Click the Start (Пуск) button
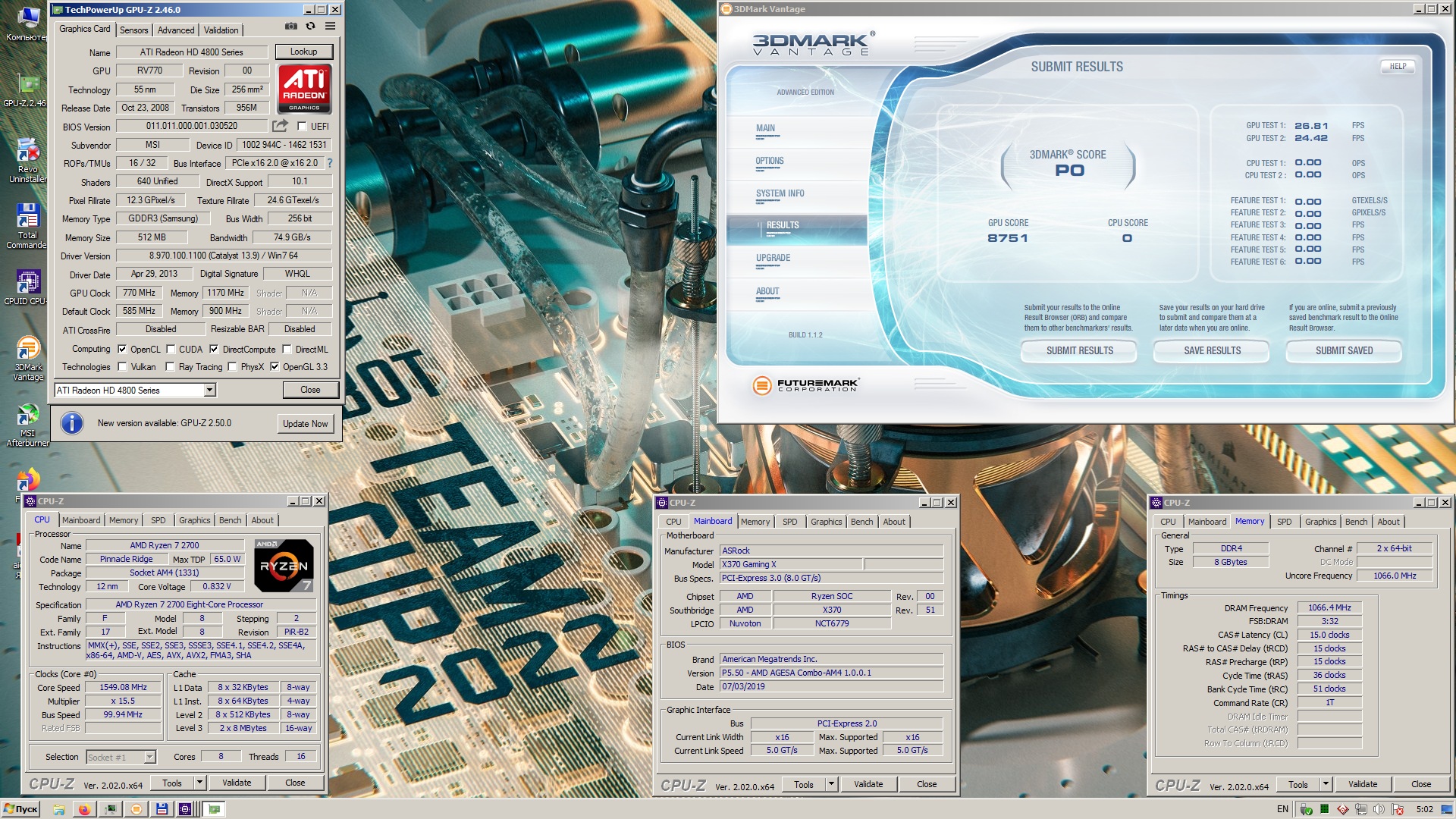1456x819 pixels. [20, 809]
